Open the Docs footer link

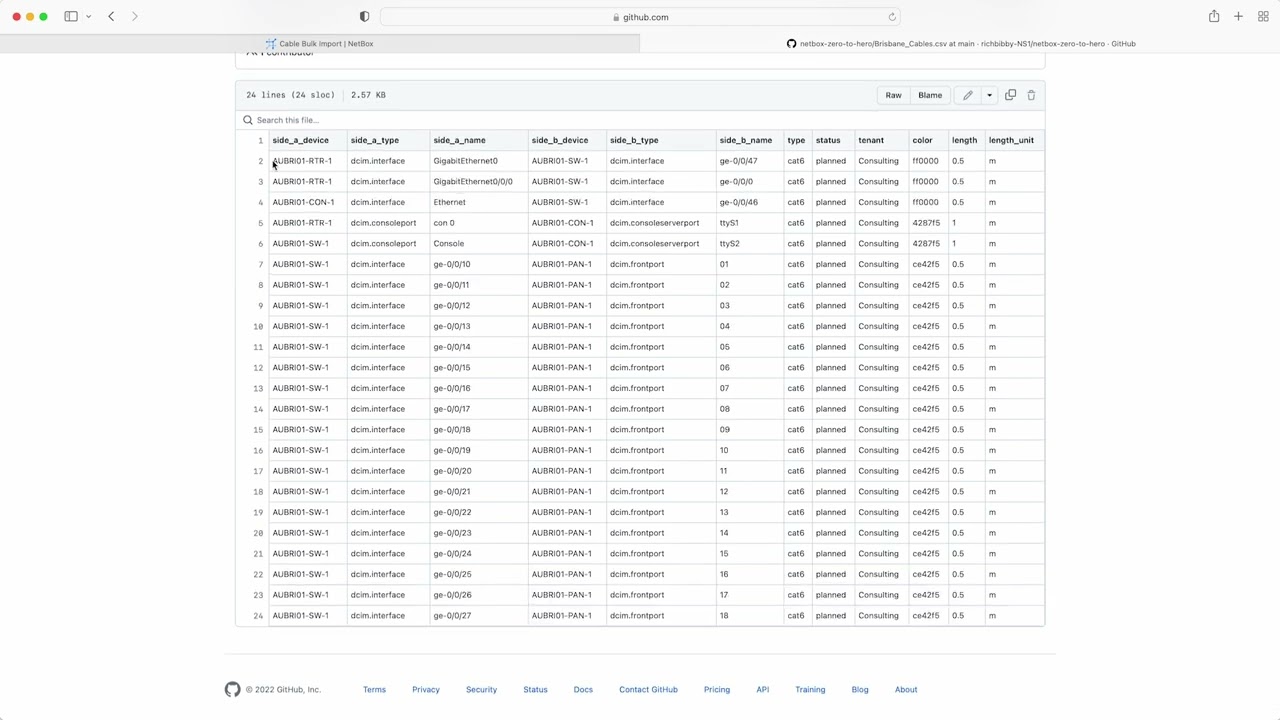pos(583,689)
